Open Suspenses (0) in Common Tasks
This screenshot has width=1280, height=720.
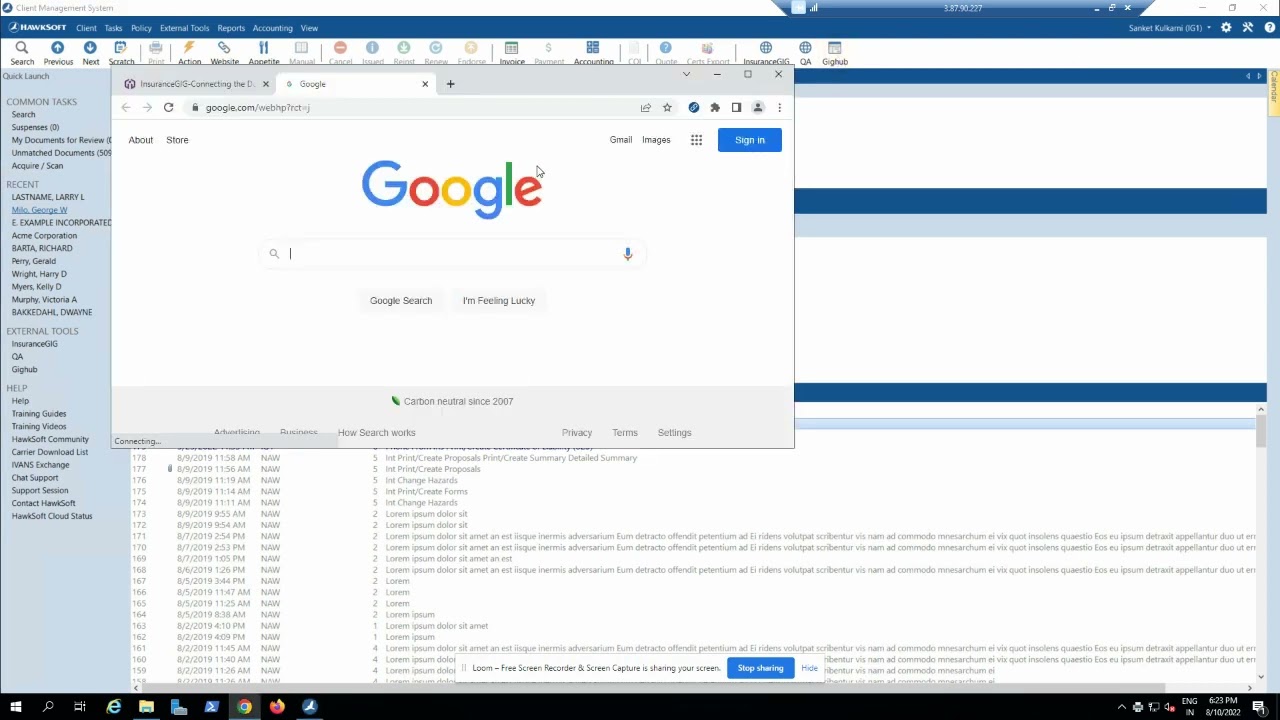coord(35,127)
